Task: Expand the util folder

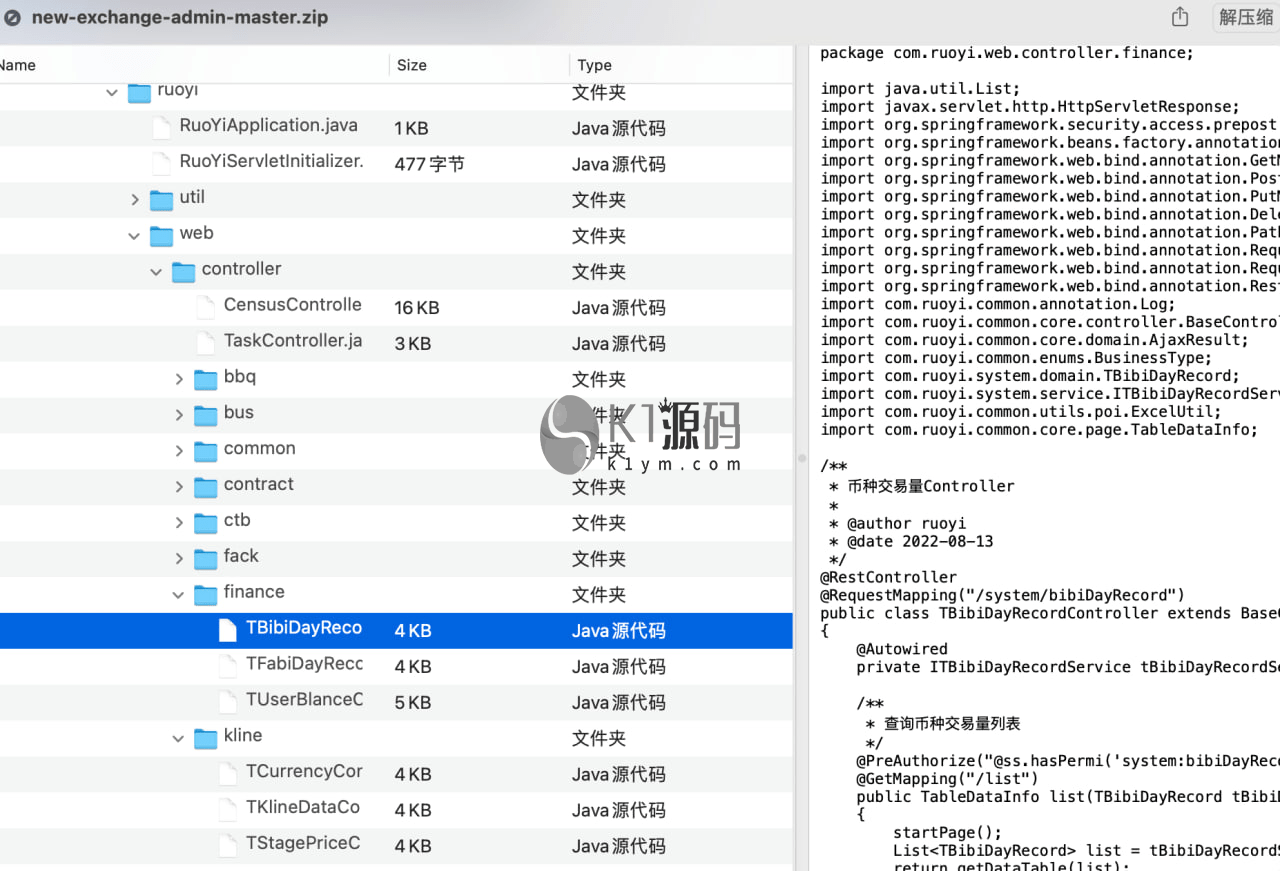Action: (135, 200)
